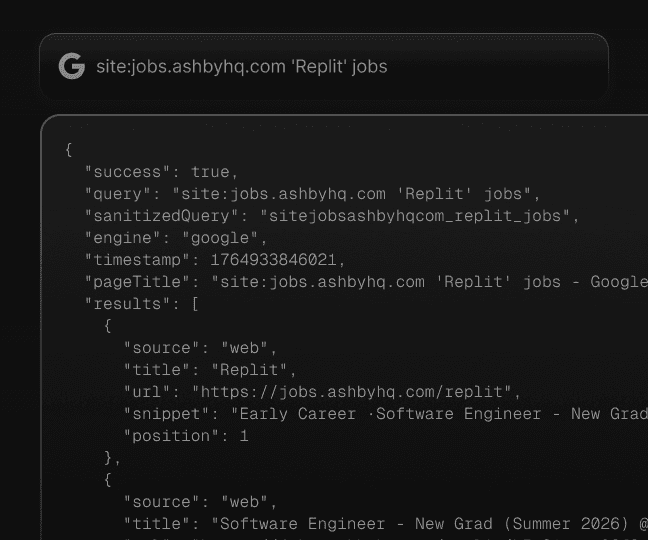Click the Google G logo icon
The width and height of the screenshot is (648, 540).
(72, 66)
